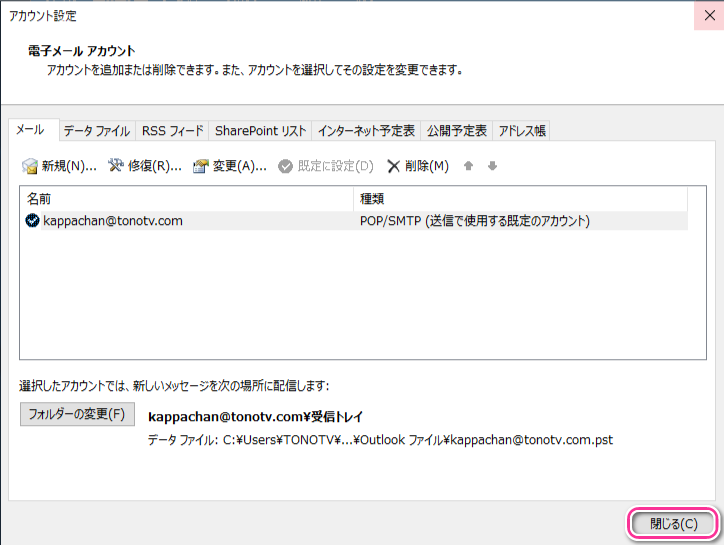
Task: Sort accounts by the 種類 column header
Action: point(520,199)
